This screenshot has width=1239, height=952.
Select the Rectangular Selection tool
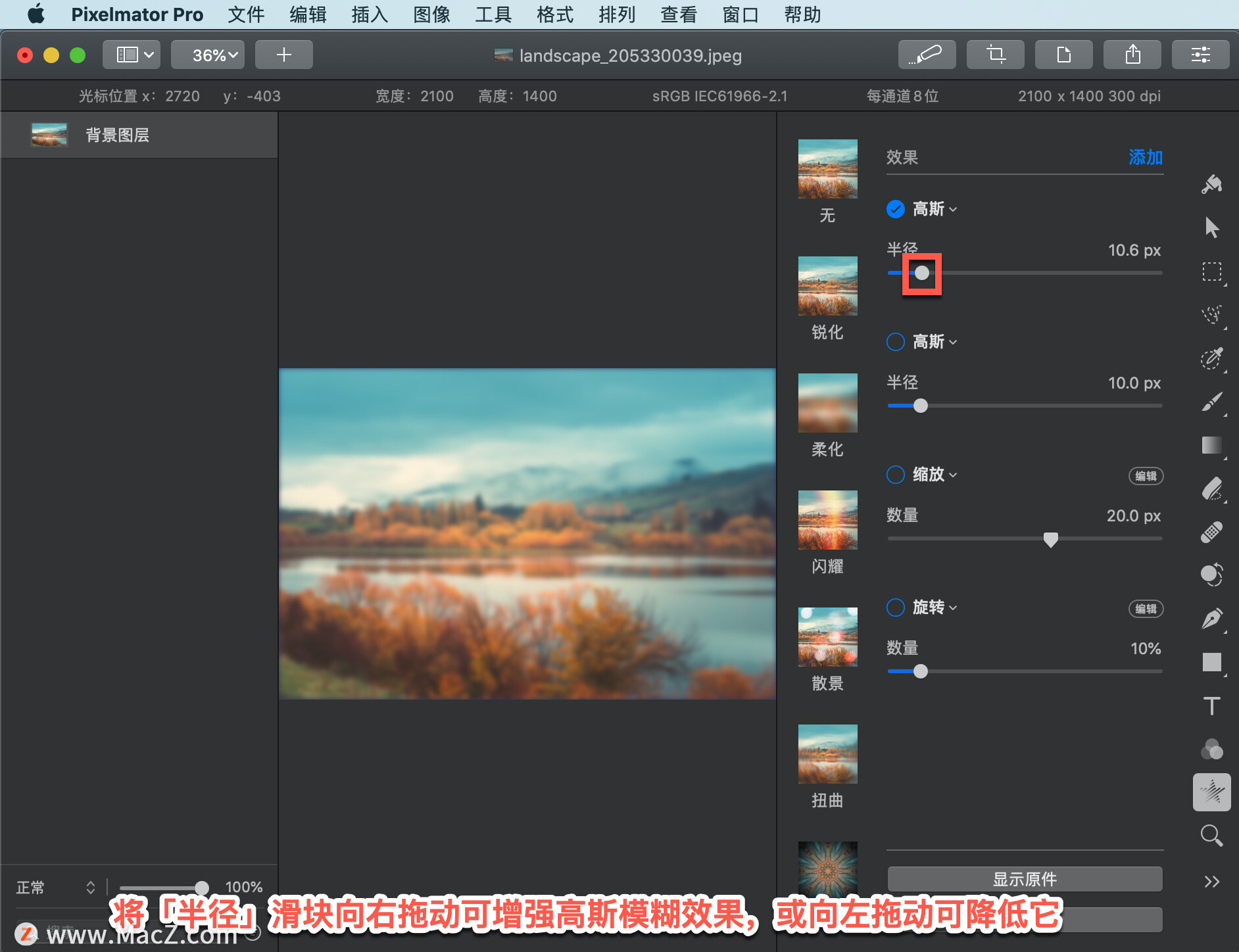pyautogui.click(x=1211, y=272)
